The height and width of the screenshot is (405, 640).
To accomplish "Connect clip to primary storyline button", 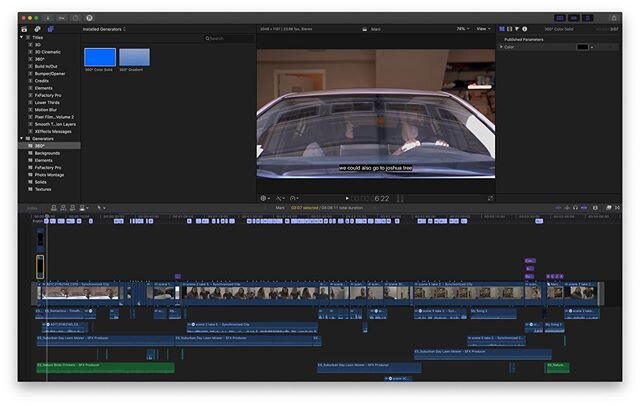I will [53, 208].
